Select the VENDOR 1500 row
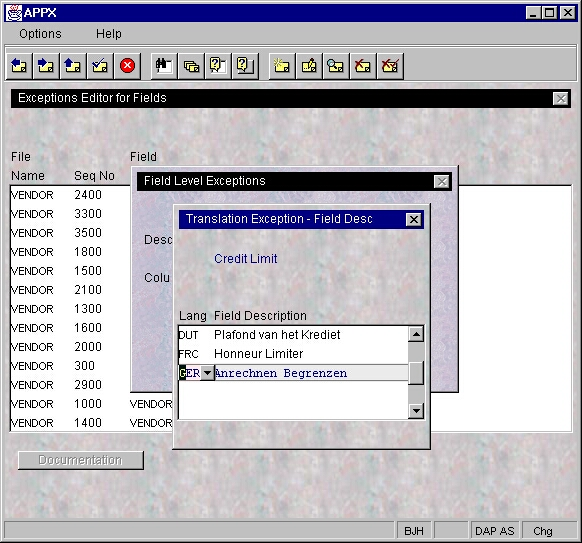582x543 pixels. pos(71,271)
